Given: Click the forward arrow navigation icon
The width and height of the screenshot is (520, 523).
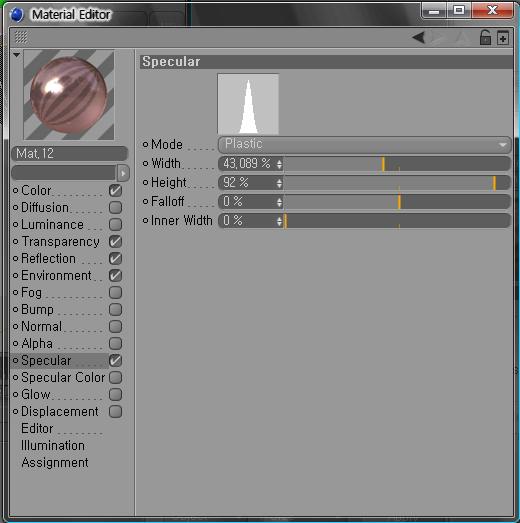Looking at the screenshot, I should pos(439,37).
